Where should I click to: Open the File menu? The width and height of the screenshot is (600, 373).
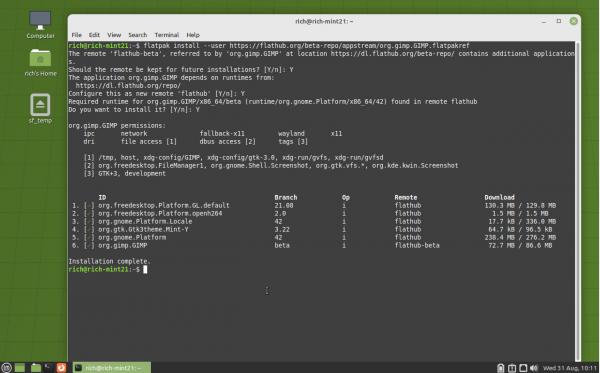tap(77, 35)
